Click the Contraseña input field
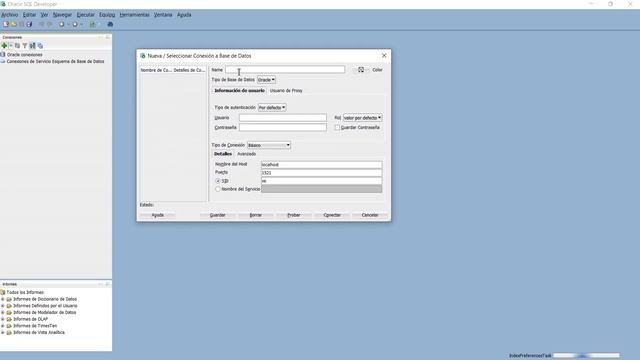Viewport: 640px width, 360px height. [x=283, y=128]
